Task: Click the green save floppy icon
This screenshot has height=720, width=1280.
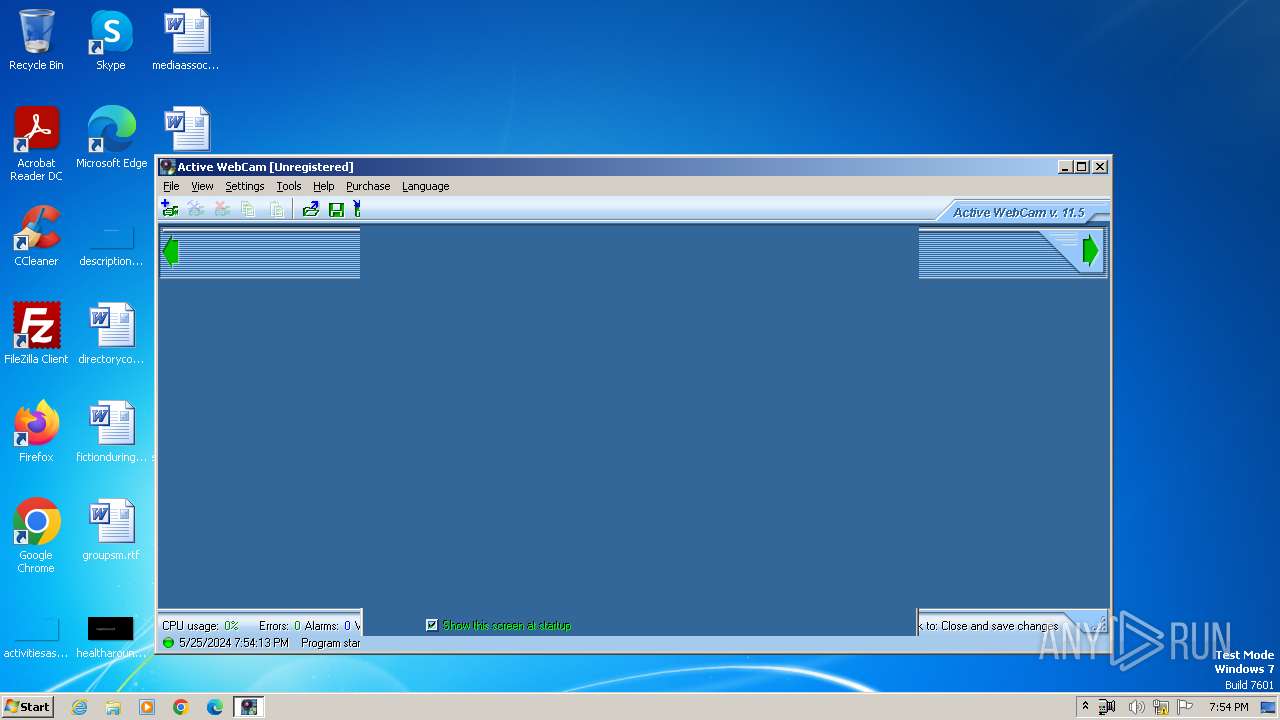Action: point(336,209)
